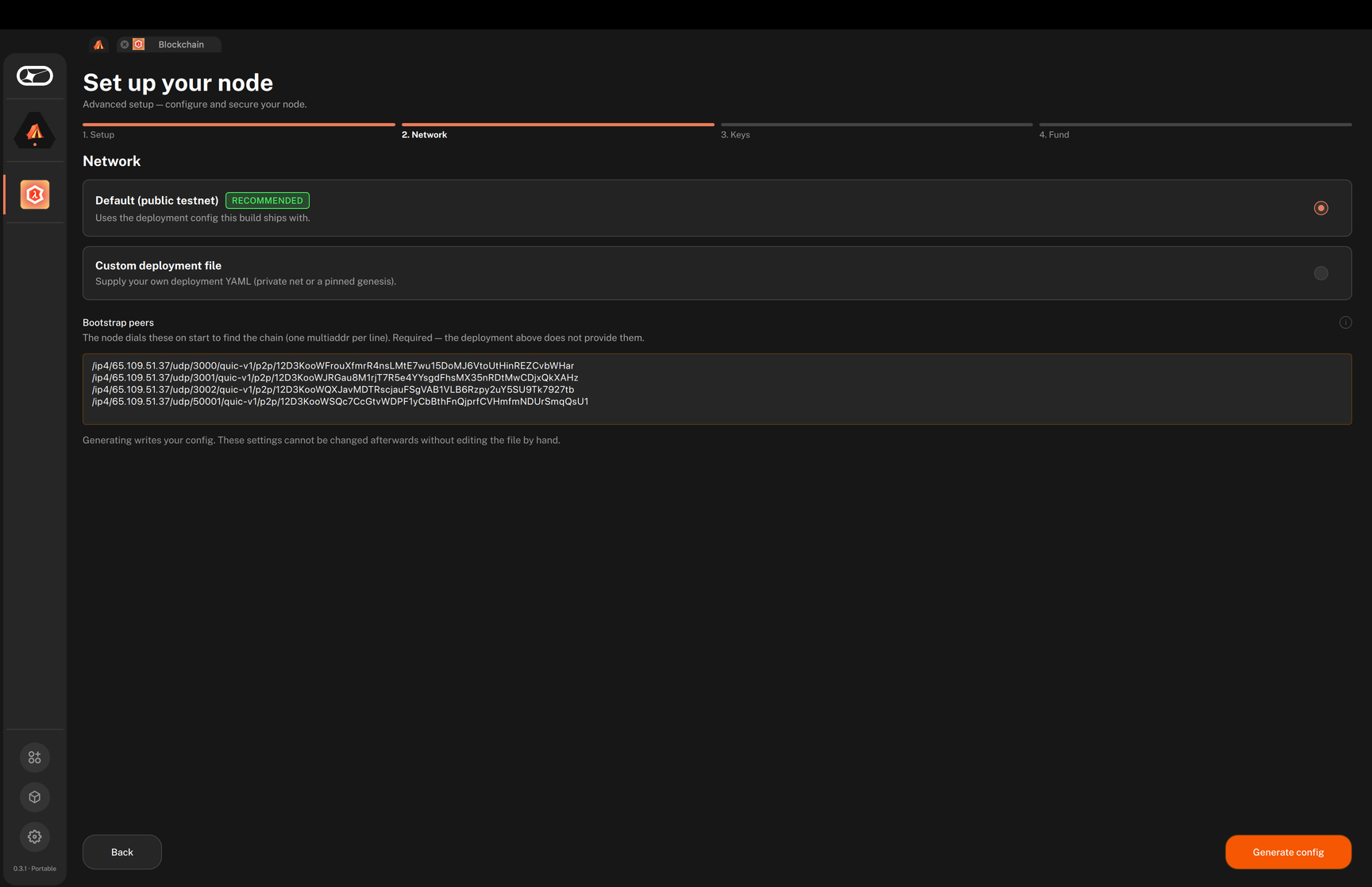Viewport: 1372px width, 887px height.
Task: Go to step 1. Setup
Action: click(98, 135)
